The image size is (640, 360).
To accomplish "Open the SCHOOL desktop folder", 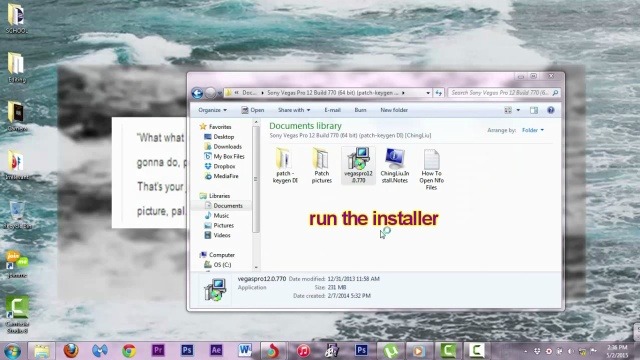I will point(16,18).
